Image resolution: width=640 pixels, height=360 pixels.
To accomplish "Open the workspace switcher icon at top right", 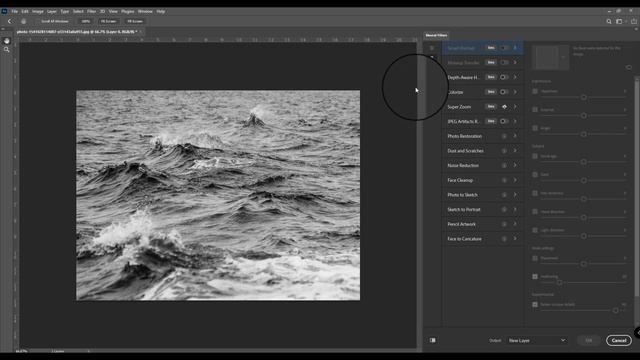I will 619,21.
